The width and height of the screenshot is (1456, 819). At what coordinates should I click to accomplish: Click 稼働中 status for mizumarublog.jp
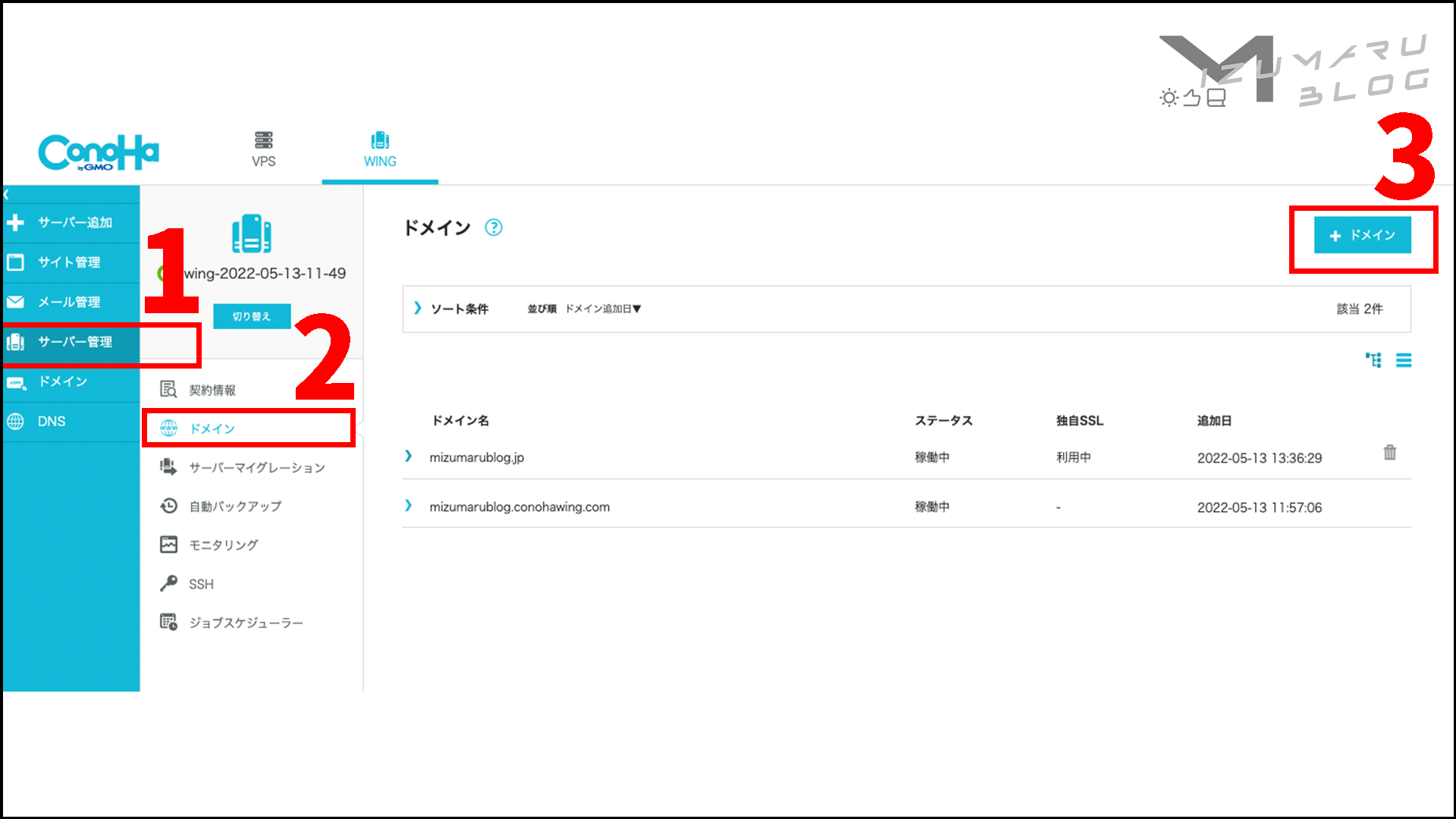point(932,457)
